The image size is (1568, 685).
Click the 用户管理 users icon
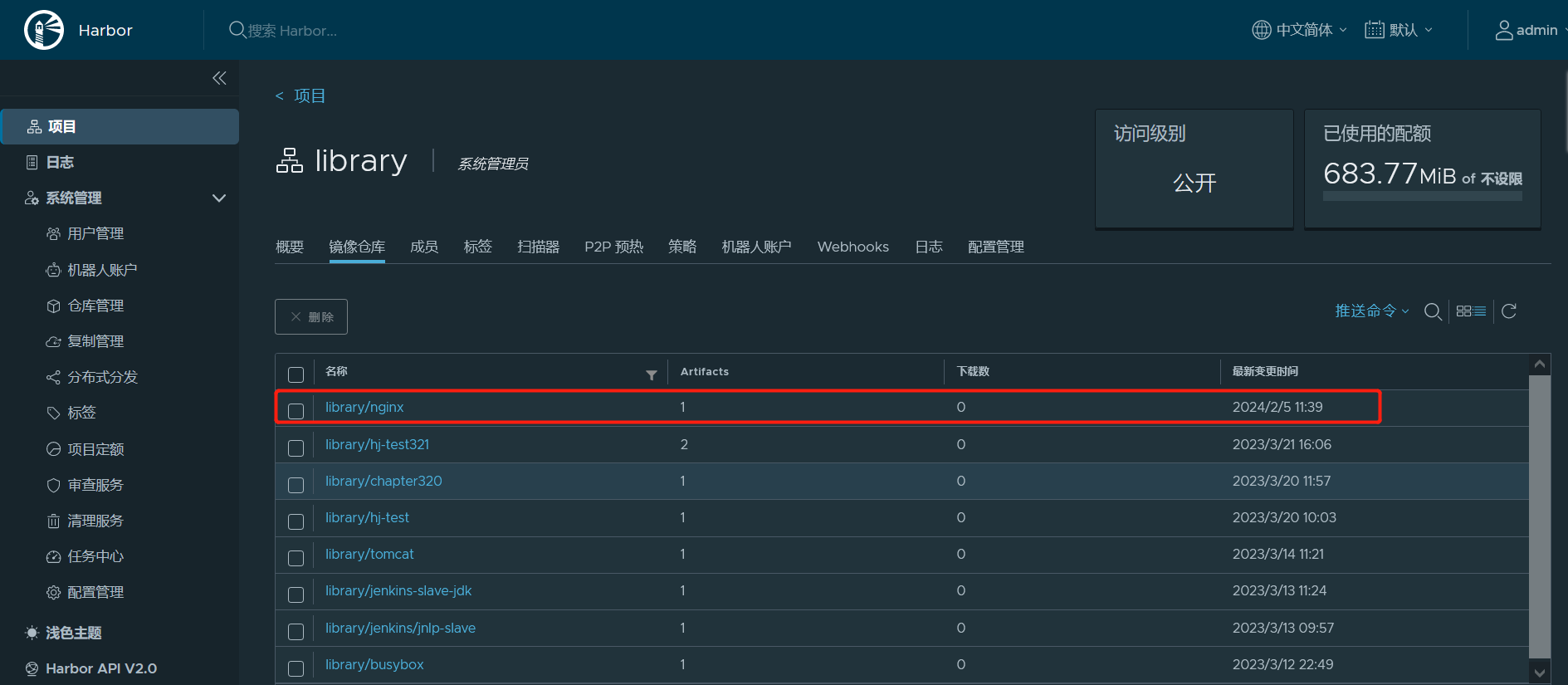(x=53, y=233)
